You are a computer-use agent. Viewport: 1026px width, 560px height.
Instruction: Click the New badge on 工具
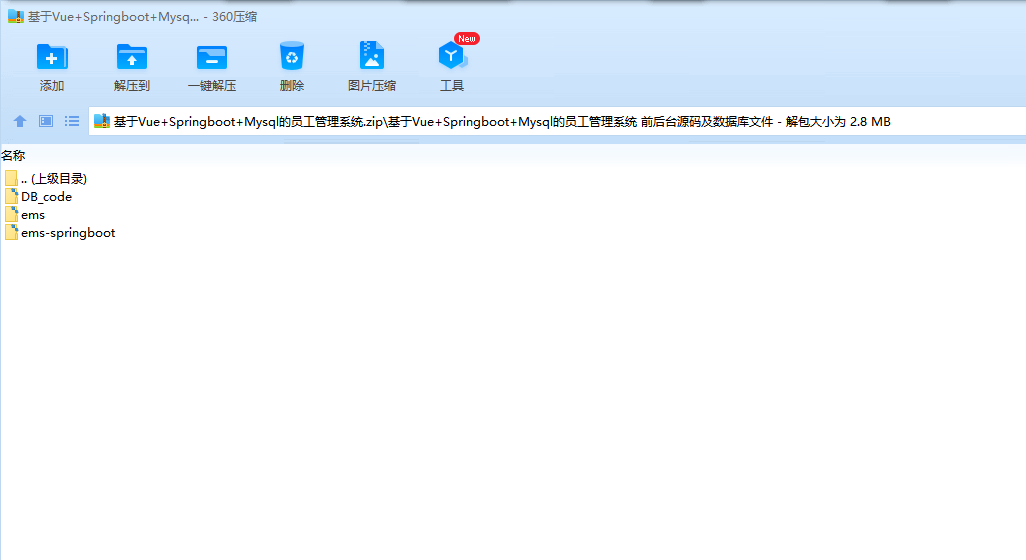pos(467,39)
